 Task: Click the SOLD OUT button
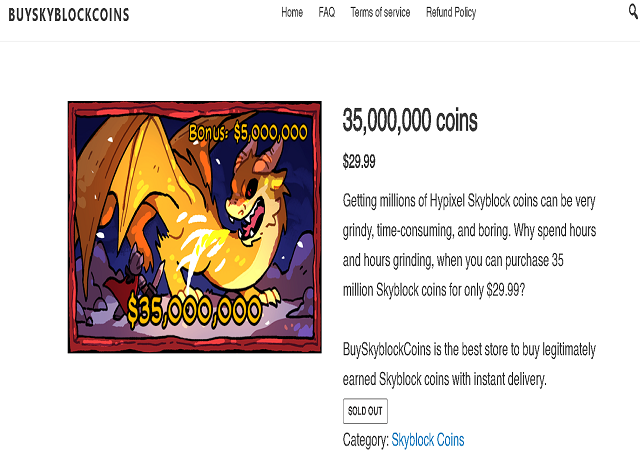[365, 411]
